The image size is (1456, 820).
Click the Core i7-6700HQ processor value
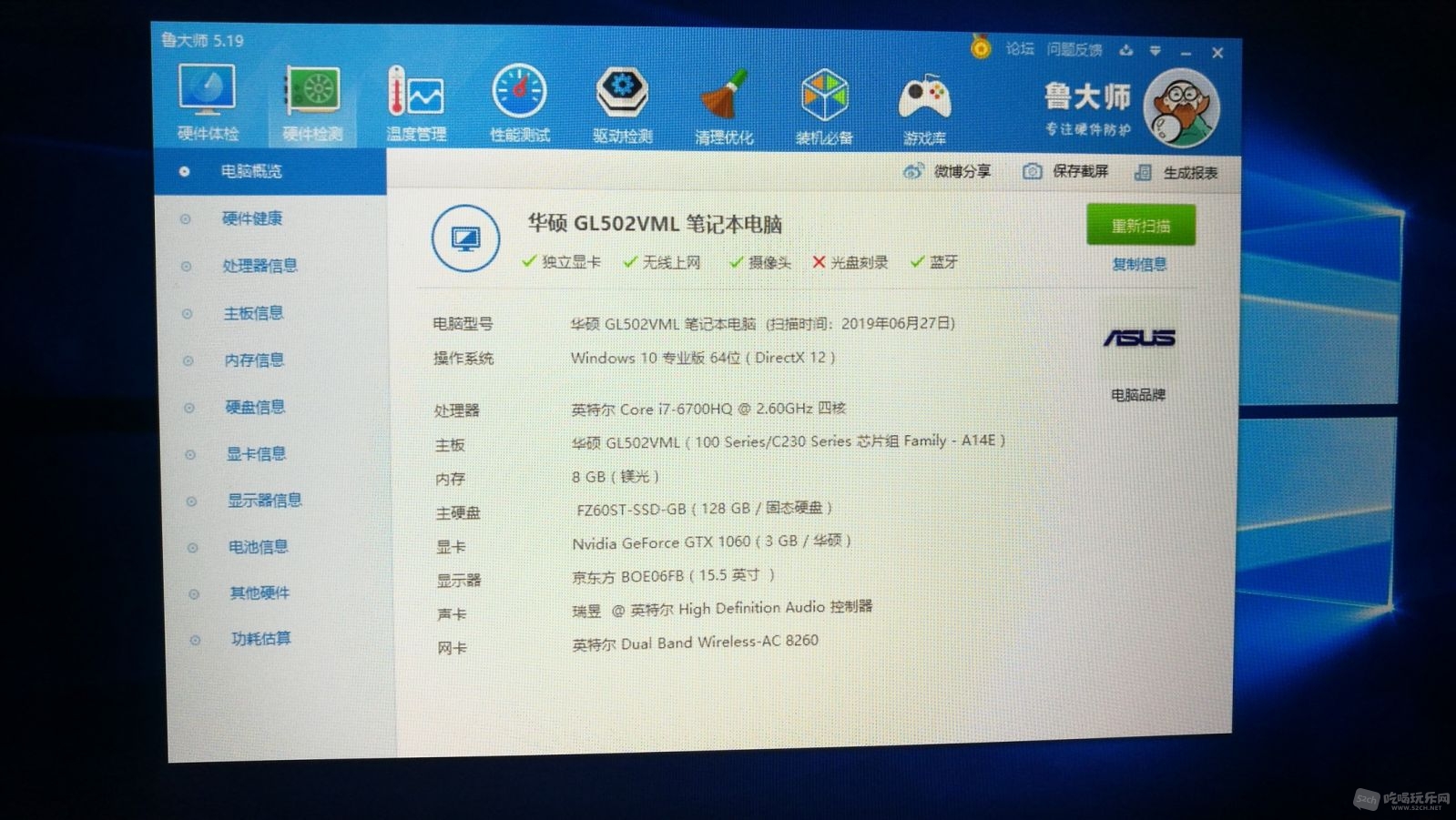[x=708, y=409]
